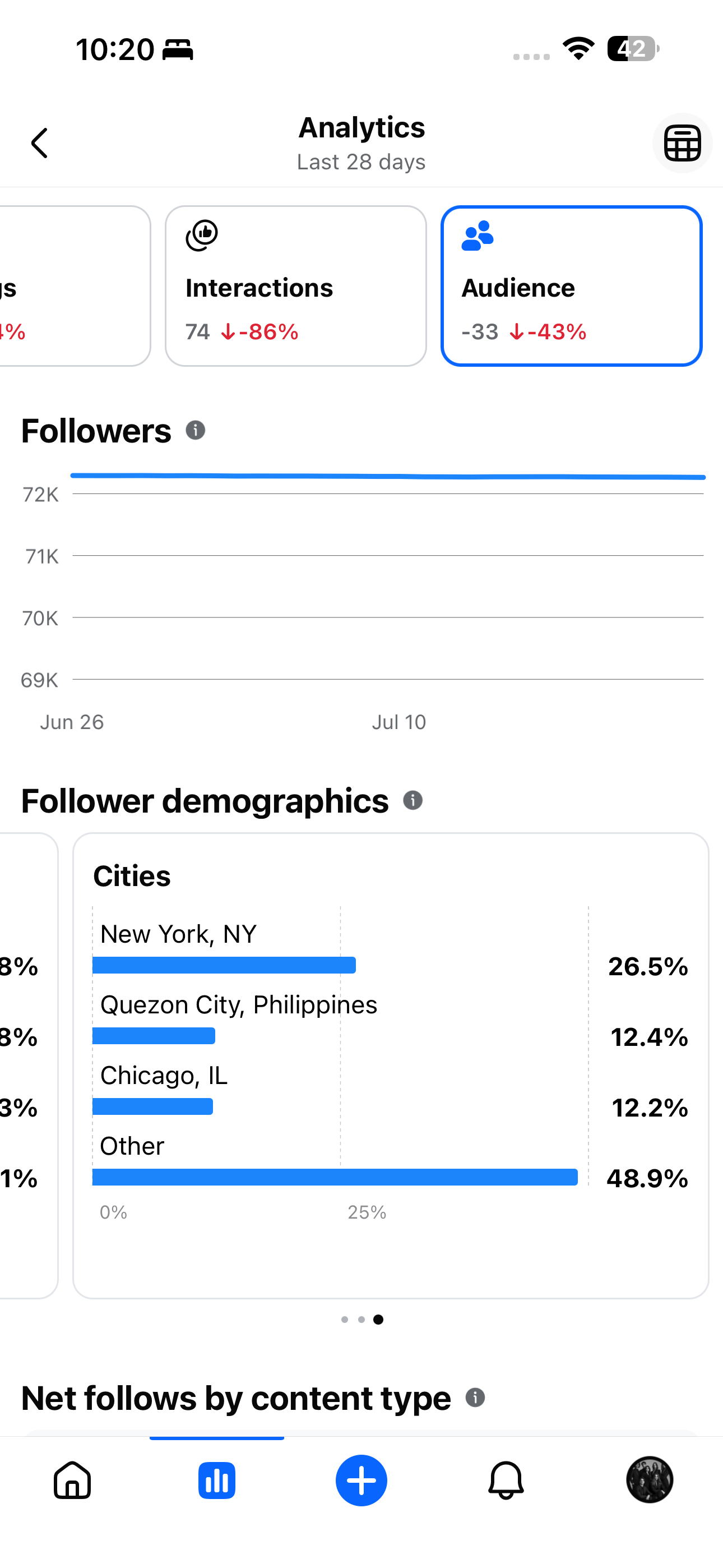Tap Net follows by content type info icon

tap(475, 1398)
